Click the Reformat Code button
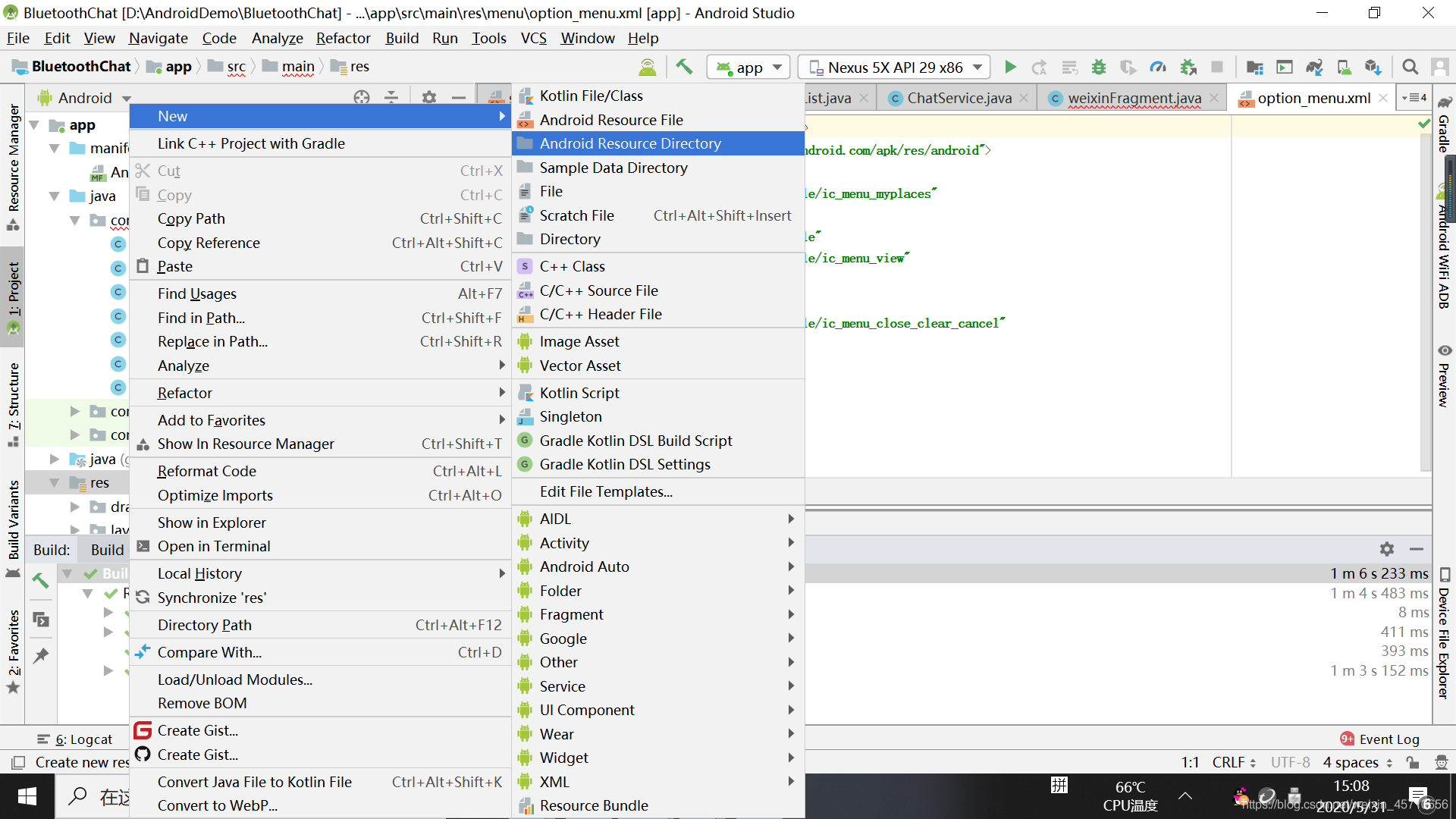The image size is (1456, 819). pyautogui.click(x=205, y=470)
